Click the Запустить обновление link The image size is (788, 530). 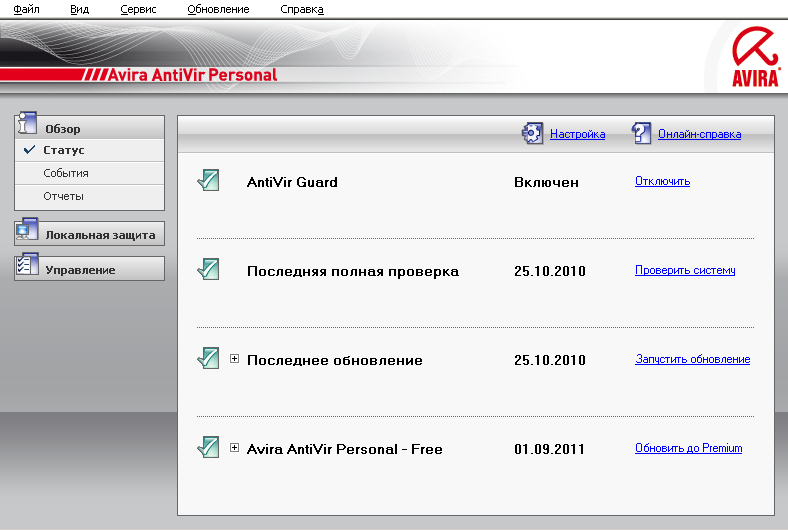coord(693,359)
